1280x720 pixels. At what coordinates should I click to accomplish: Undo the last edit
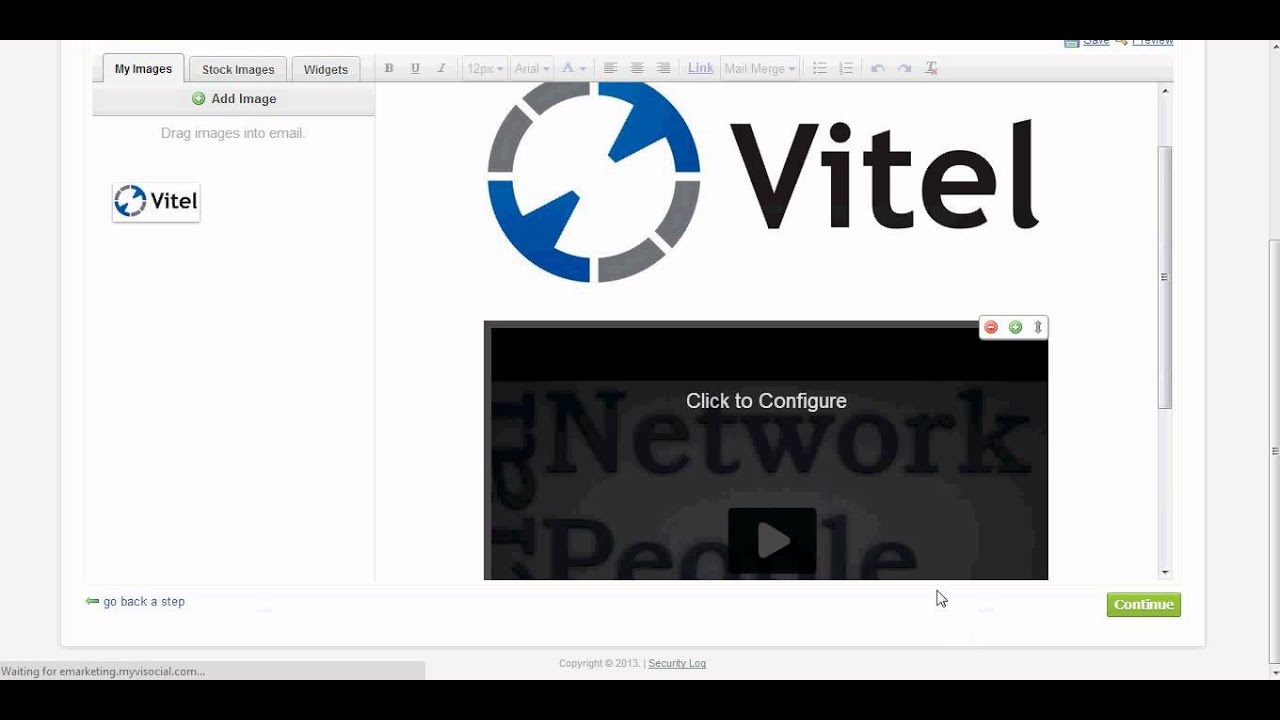(878, 68)
